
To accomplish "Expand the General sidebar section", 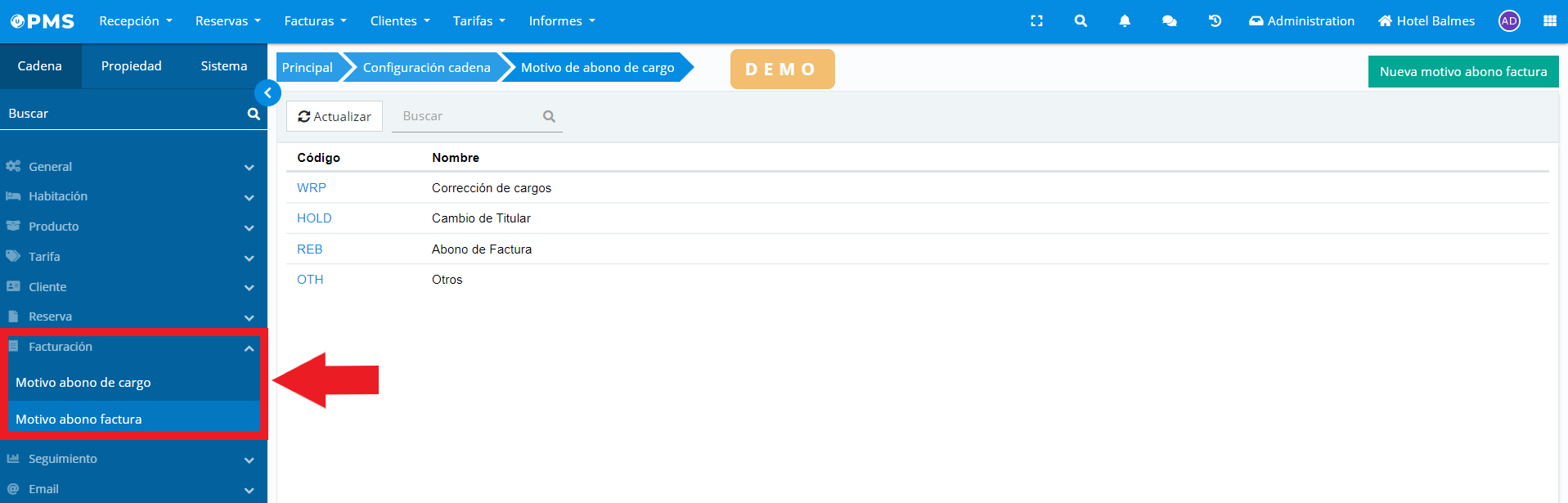I will [131, 167].
